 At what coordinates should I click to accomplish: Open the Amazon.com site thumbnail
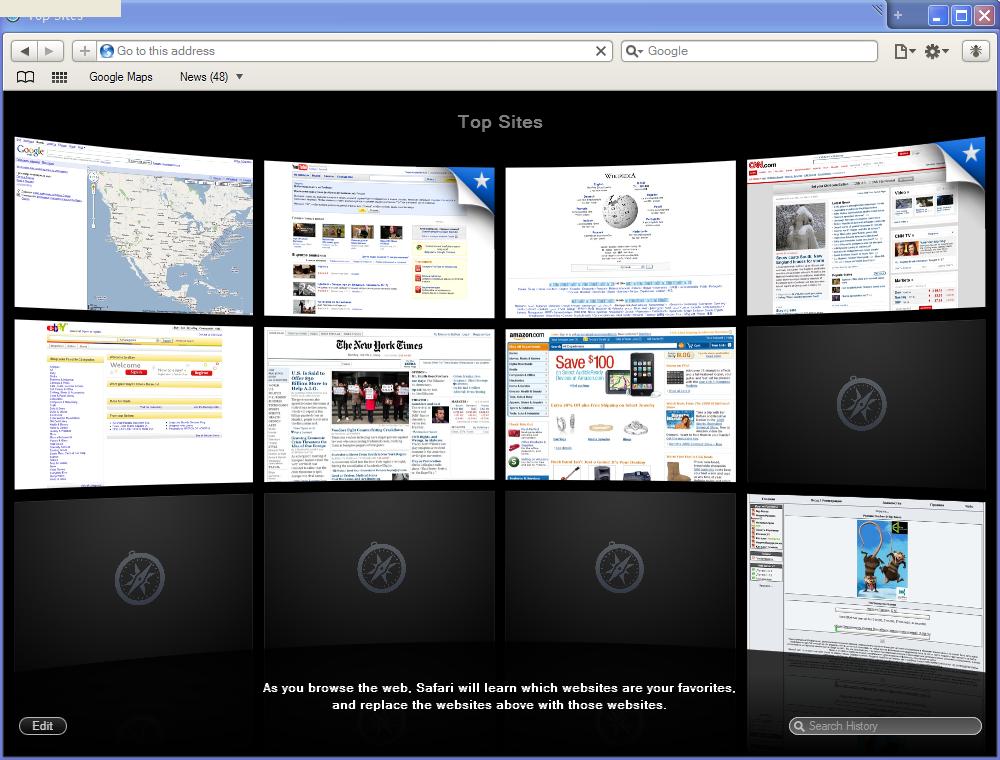click(621, 404)
